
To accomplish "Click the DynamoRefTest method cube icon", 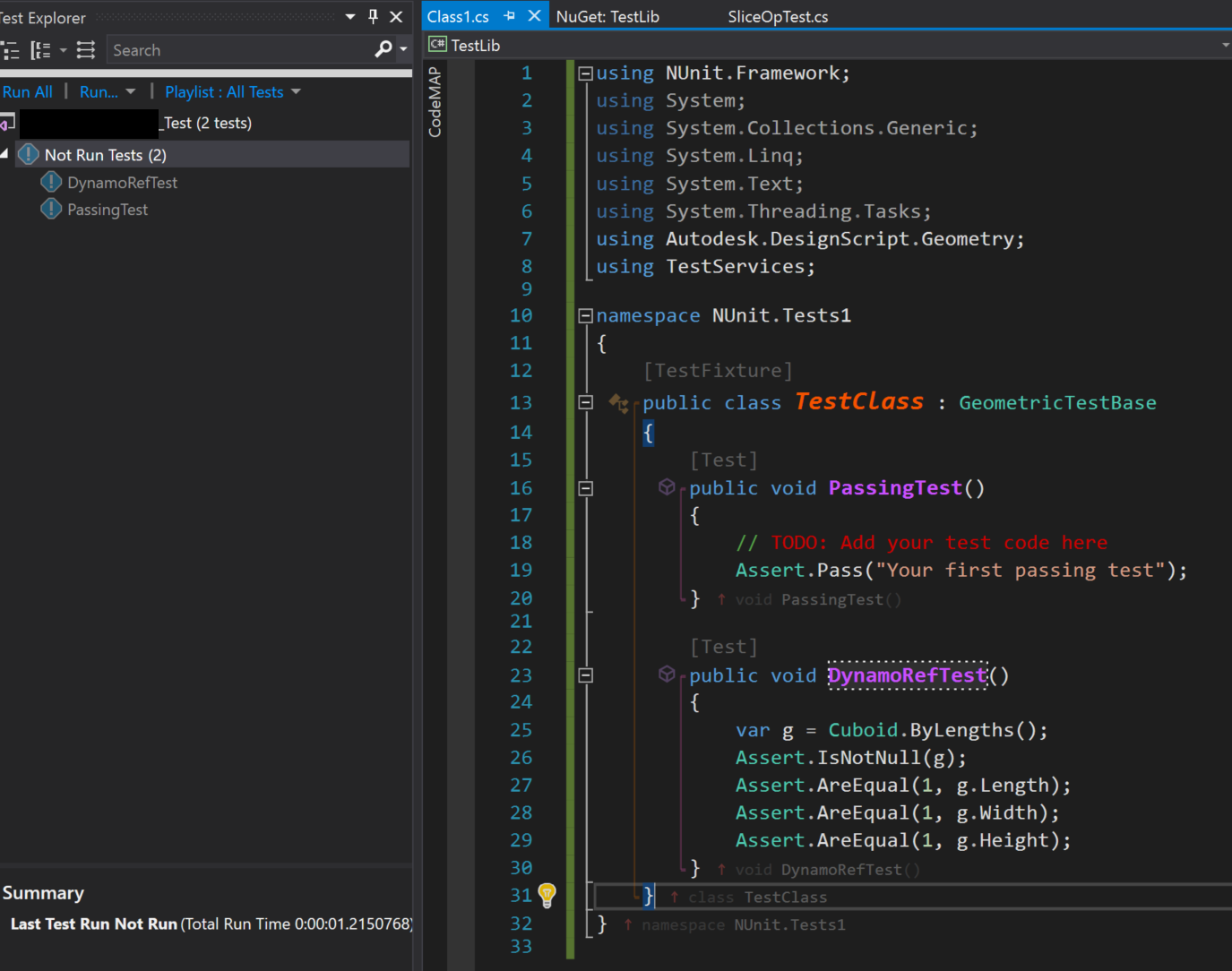I will [x=667, y=674].
